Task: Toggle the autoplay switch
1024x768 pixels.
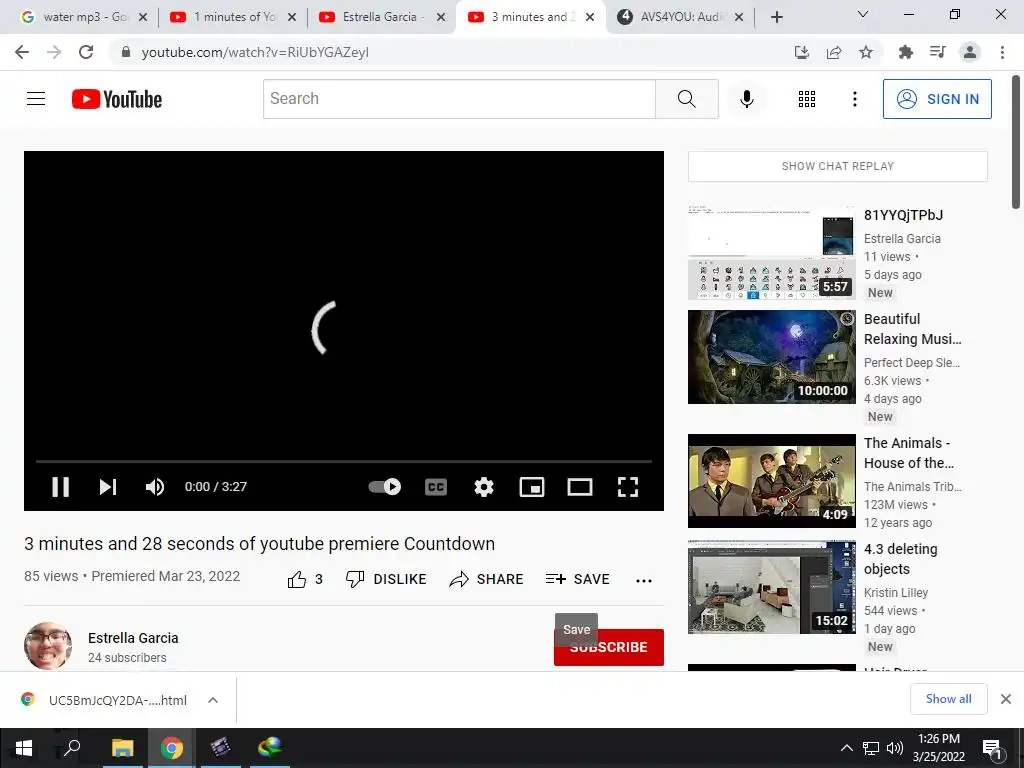Action: [385, 487]
